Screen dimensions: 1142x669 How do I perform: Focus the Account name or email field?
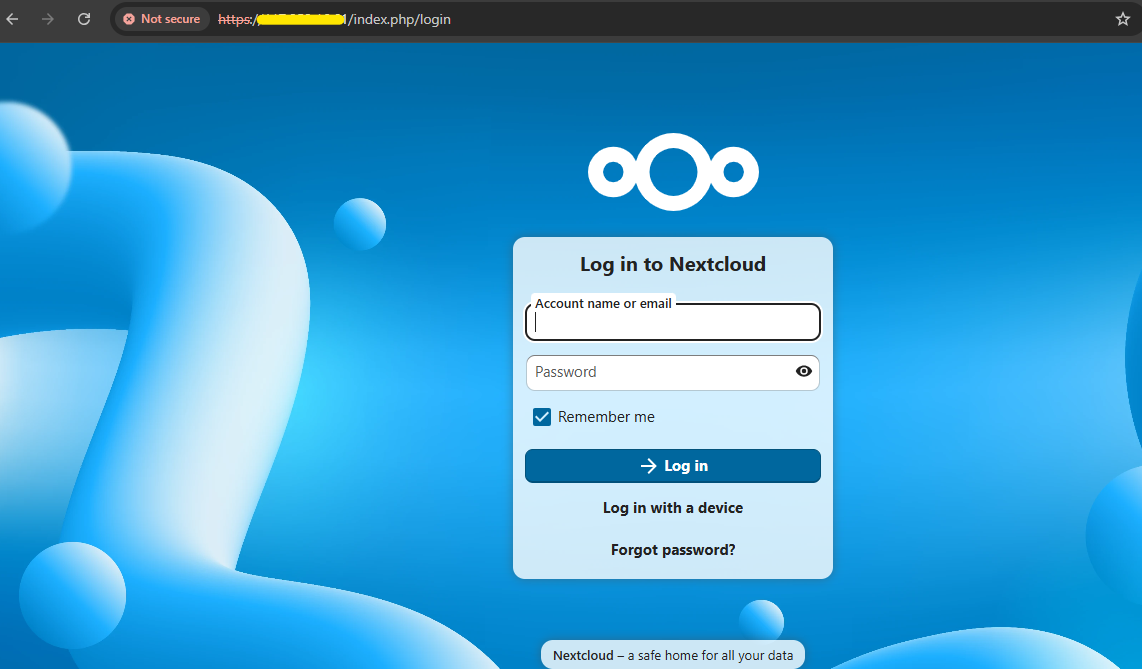pos(673,322)
